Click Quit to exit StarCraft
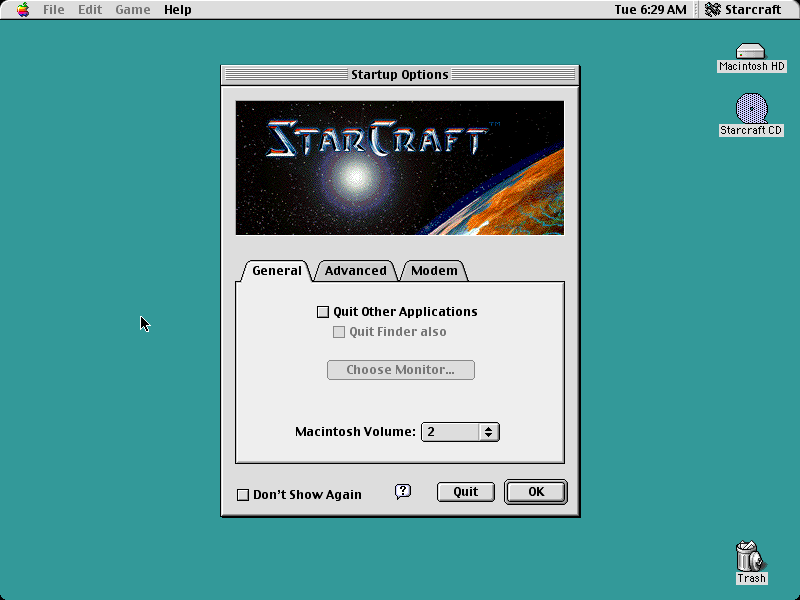 [x=465, y=491]
